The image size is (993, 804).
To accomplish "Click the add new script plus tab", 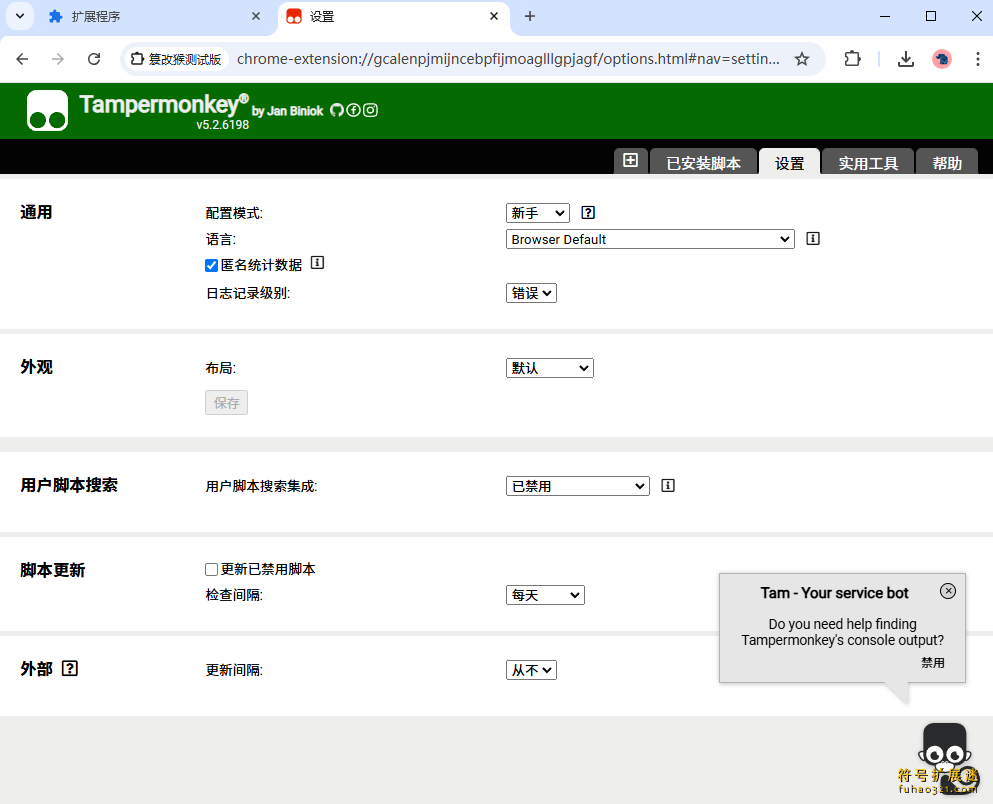I will [x=630, y=161].
